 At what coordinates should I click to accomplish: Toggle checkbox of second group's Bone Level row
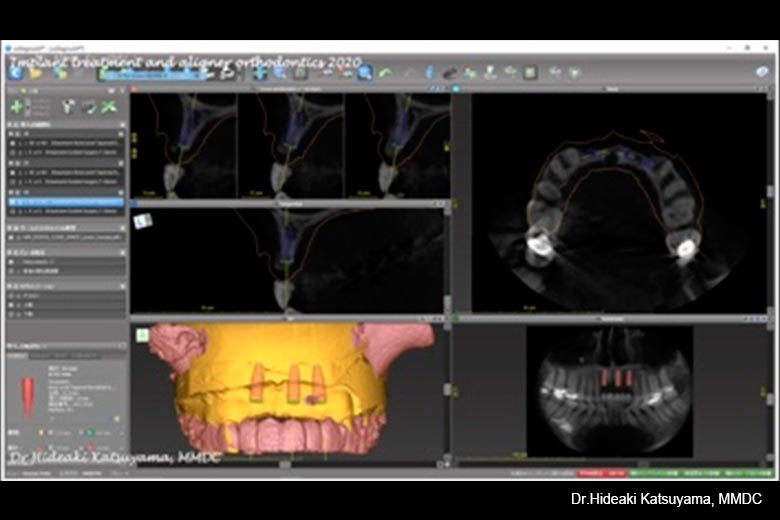pyautogui.click(x=13, y=173)
